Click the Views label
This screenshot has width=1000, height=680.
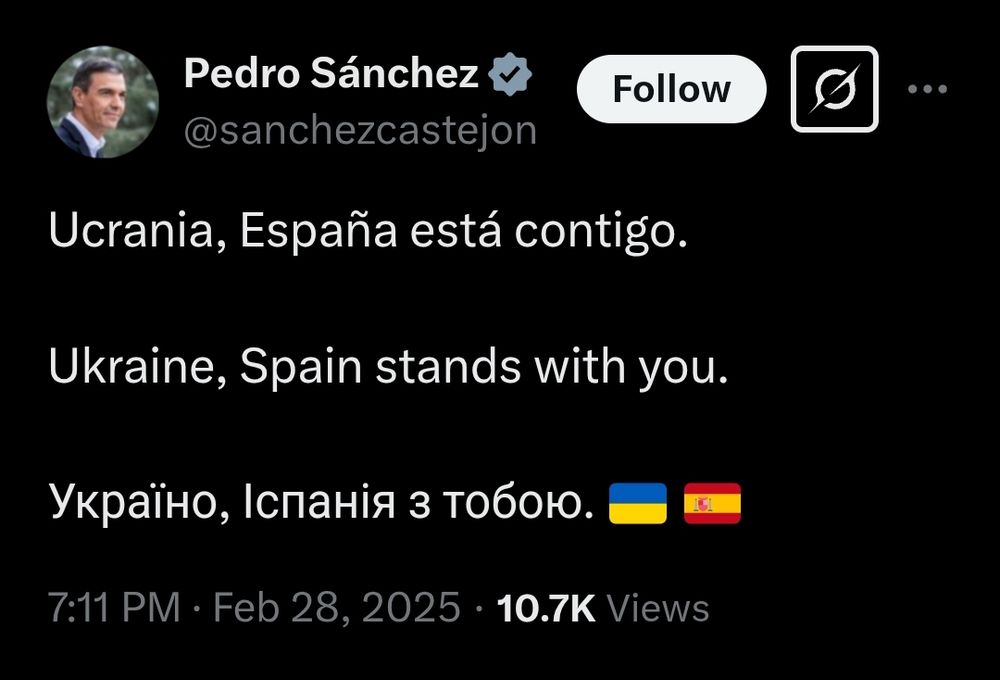coord(658,607)
